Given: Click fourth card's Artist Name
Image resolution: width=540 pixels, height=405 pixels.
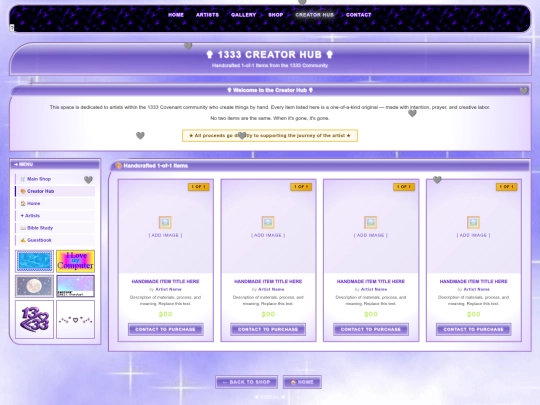Looking at the screenshot, I should pos(476,289).
